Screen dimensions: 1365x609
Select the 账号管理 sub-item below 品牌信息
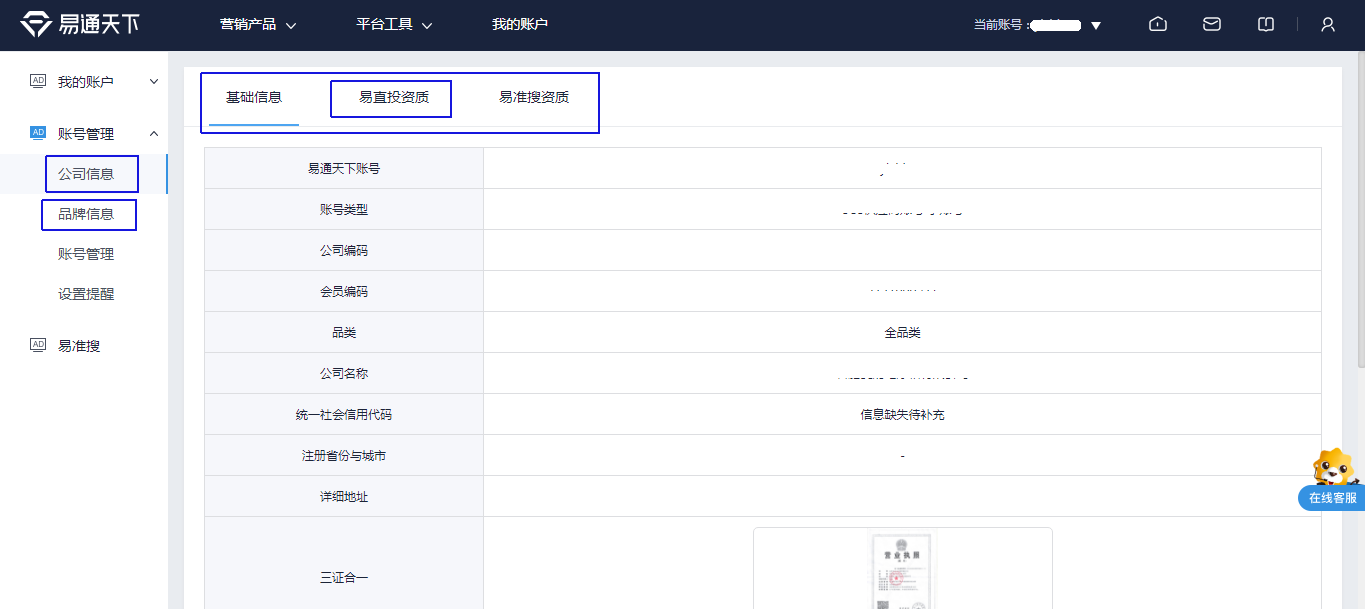tap(86, 254)
